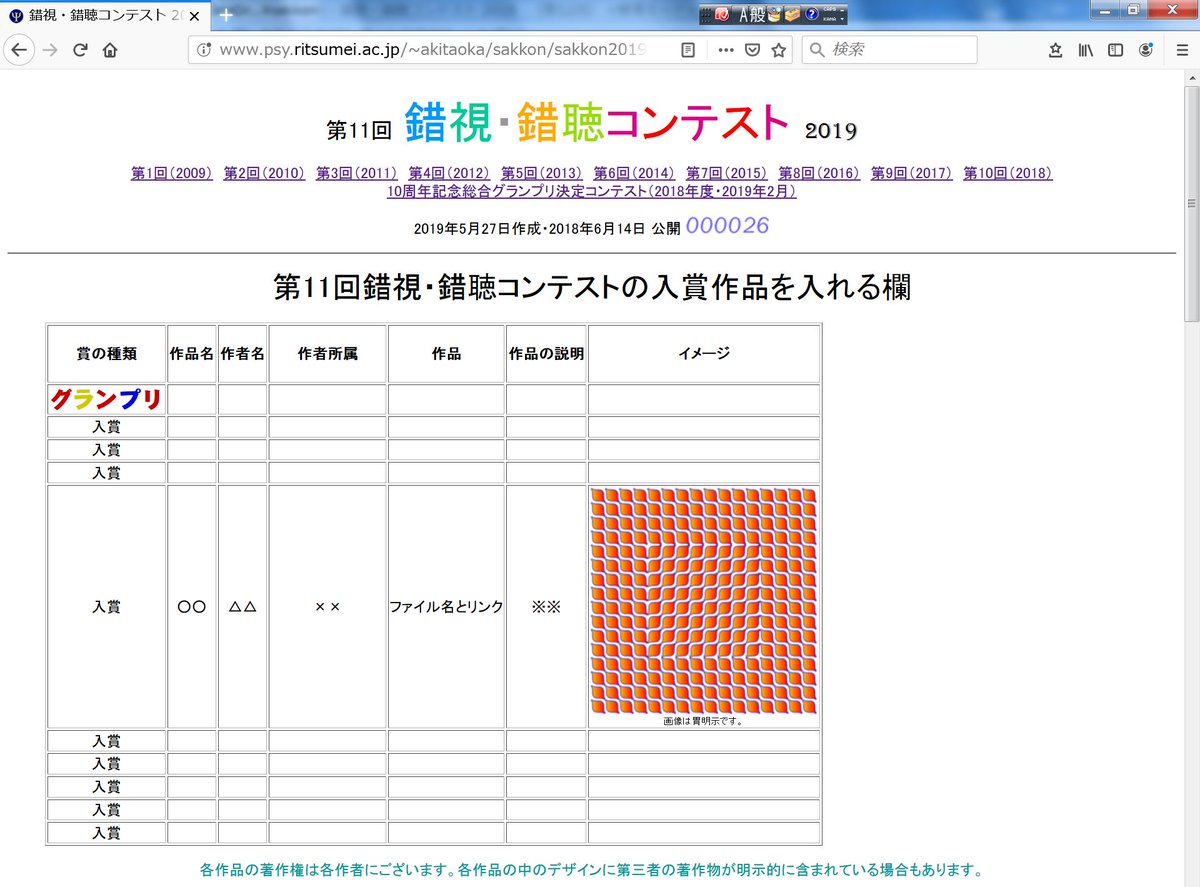Viewport: 1200px width, 887px height.
Task: Click the IME red ATOK icon
Action: tap(721, 15)
